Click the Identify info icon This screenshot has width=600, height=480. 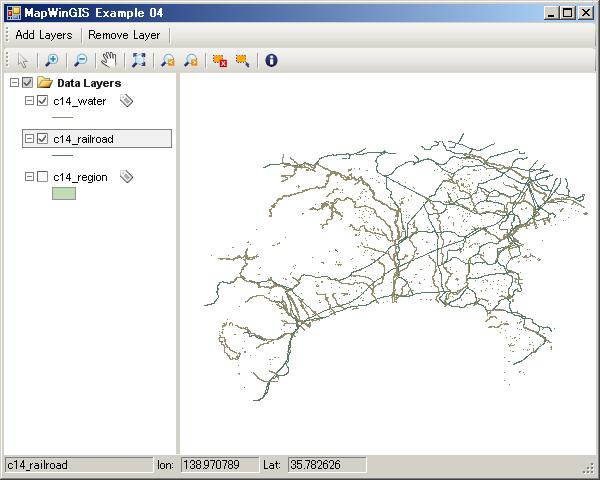[271, 60]
